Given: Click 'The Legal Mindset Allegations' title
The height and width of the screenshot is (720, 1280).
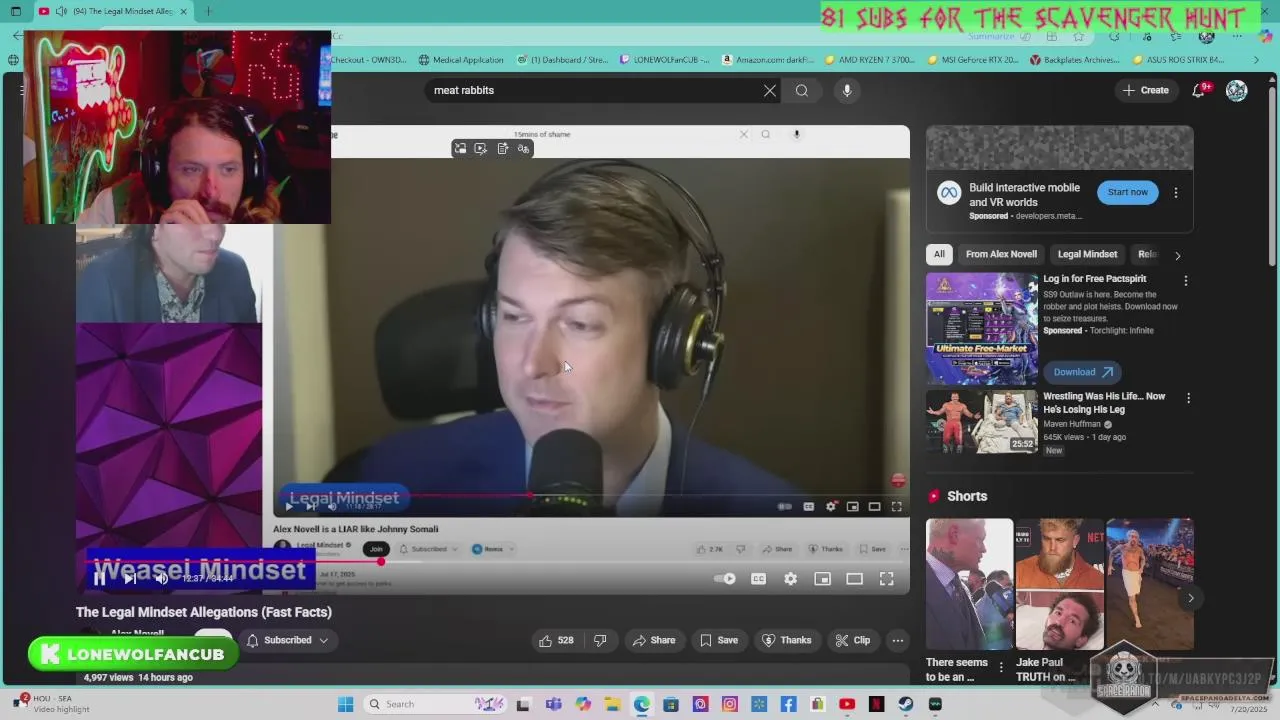Looking at the screenshot, I should pos(204,612).
